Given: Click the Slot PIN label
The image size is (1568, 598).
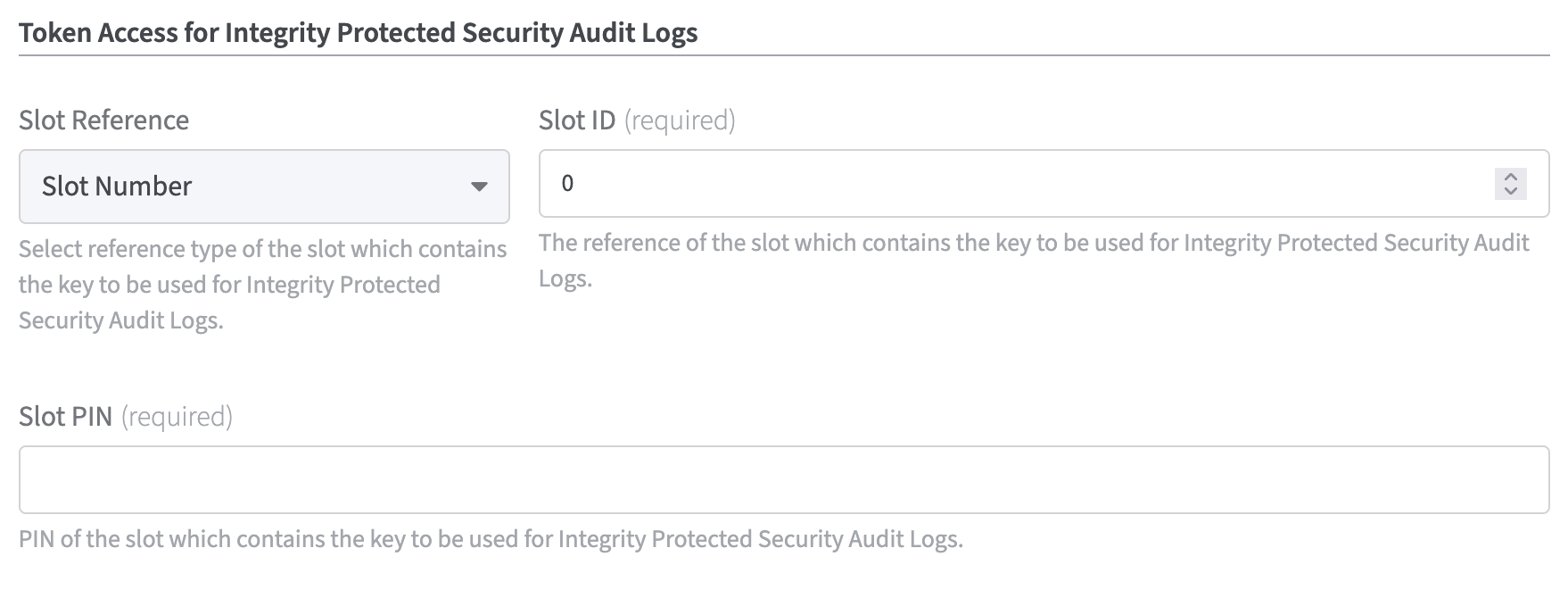Looking at the screenshot, I should (x=65, y=417).
